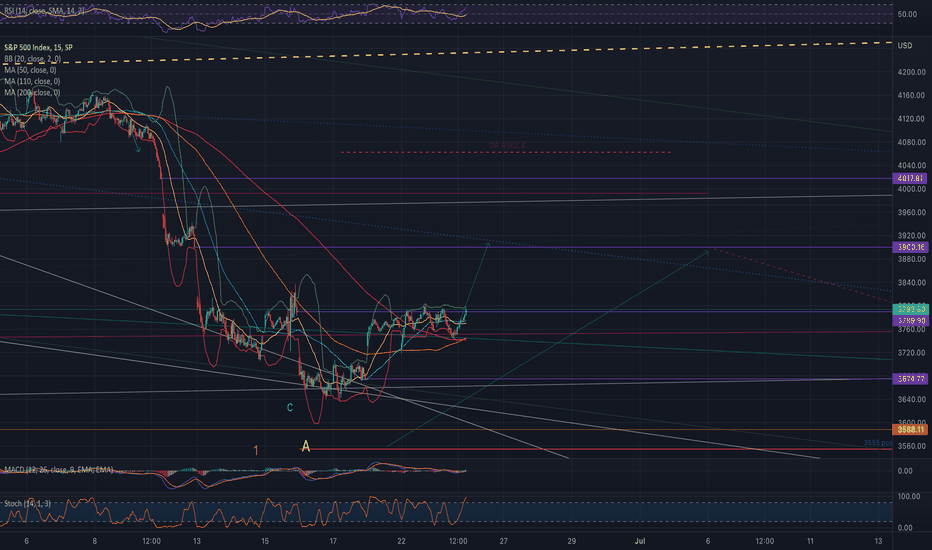Click the S&P 500 Index, 15, SP legend
Screen dimensions: 932x550
click(39, 48)
